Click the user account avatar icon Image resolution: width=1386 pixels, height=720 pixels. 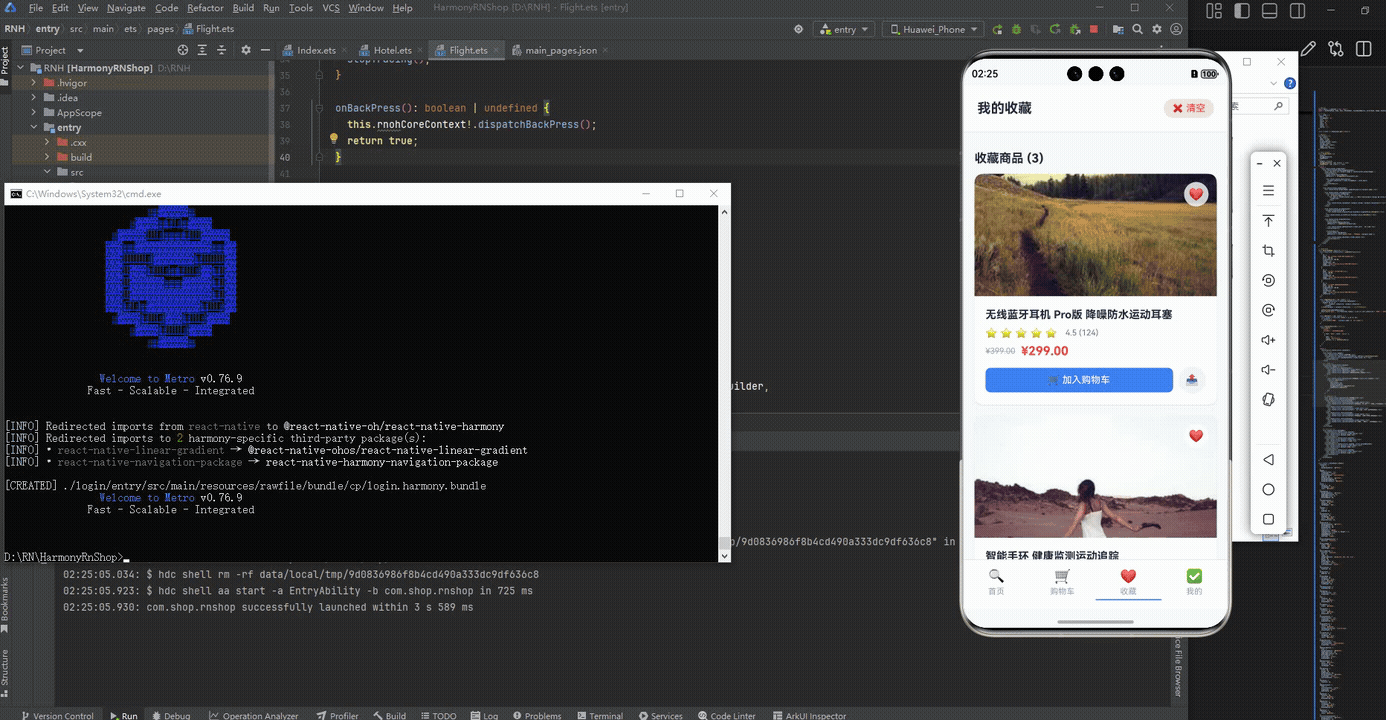[x=1178, y=29]
